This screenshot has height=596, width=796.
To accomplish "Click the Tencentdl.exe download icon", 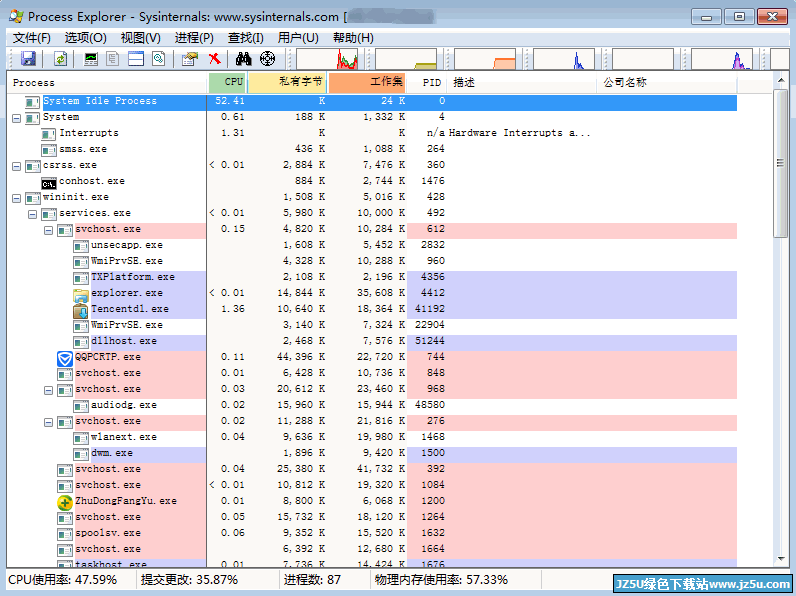I will [x=81, y=310].
